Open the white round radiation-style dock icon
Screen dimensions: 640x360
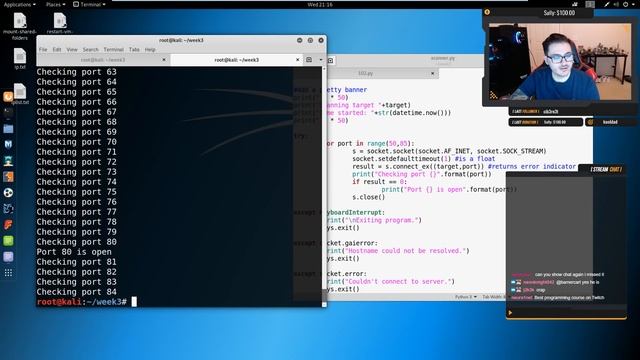[x=8, y=193]
